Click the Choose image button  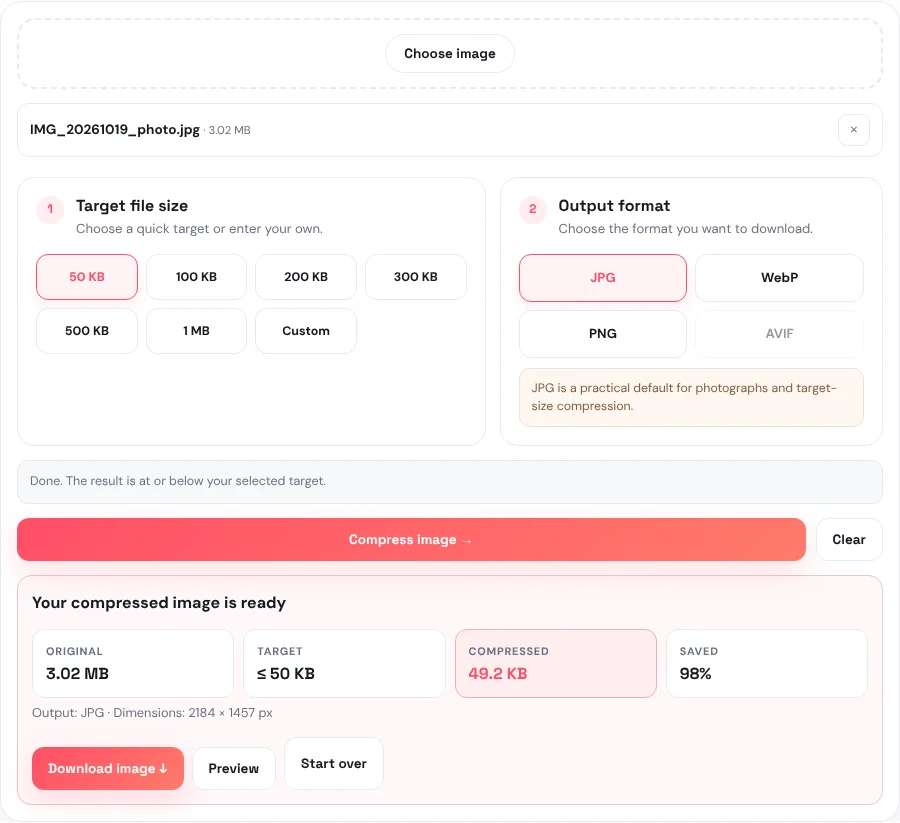[x=449, y=53]
